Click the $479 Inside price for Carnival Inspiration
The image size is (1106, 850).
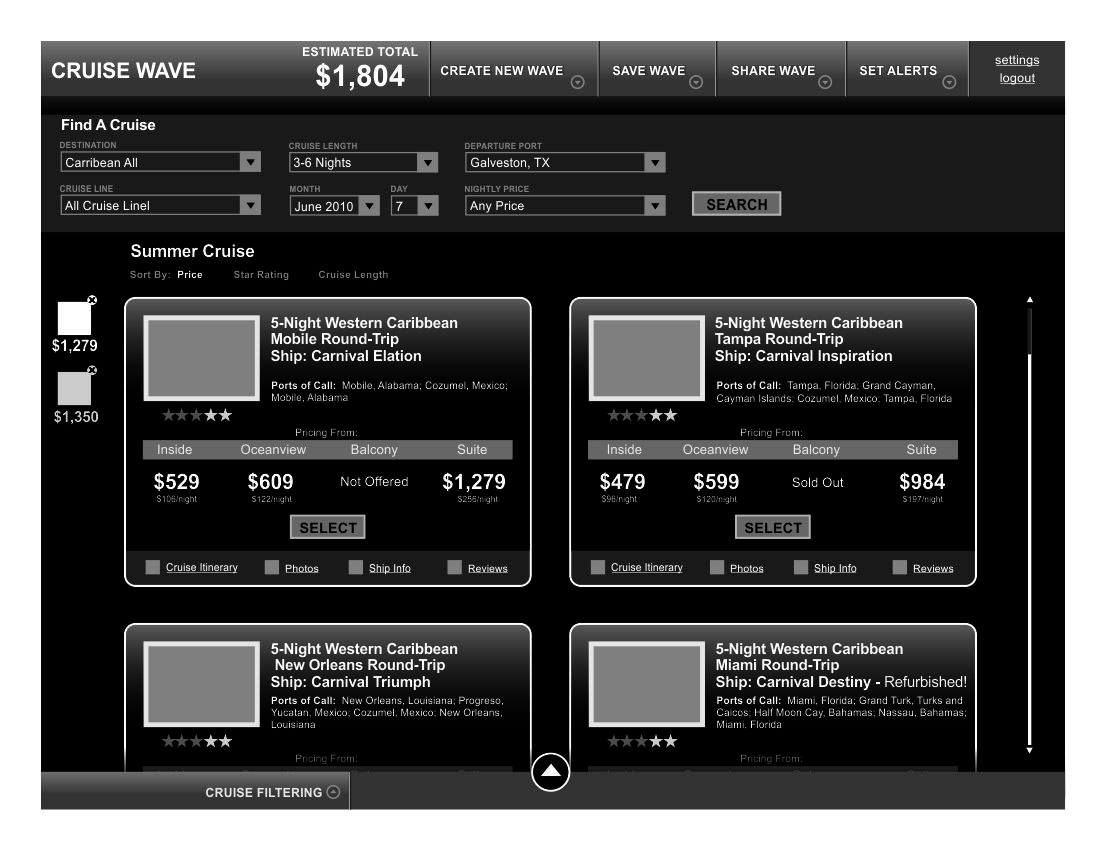coord(622,482)
